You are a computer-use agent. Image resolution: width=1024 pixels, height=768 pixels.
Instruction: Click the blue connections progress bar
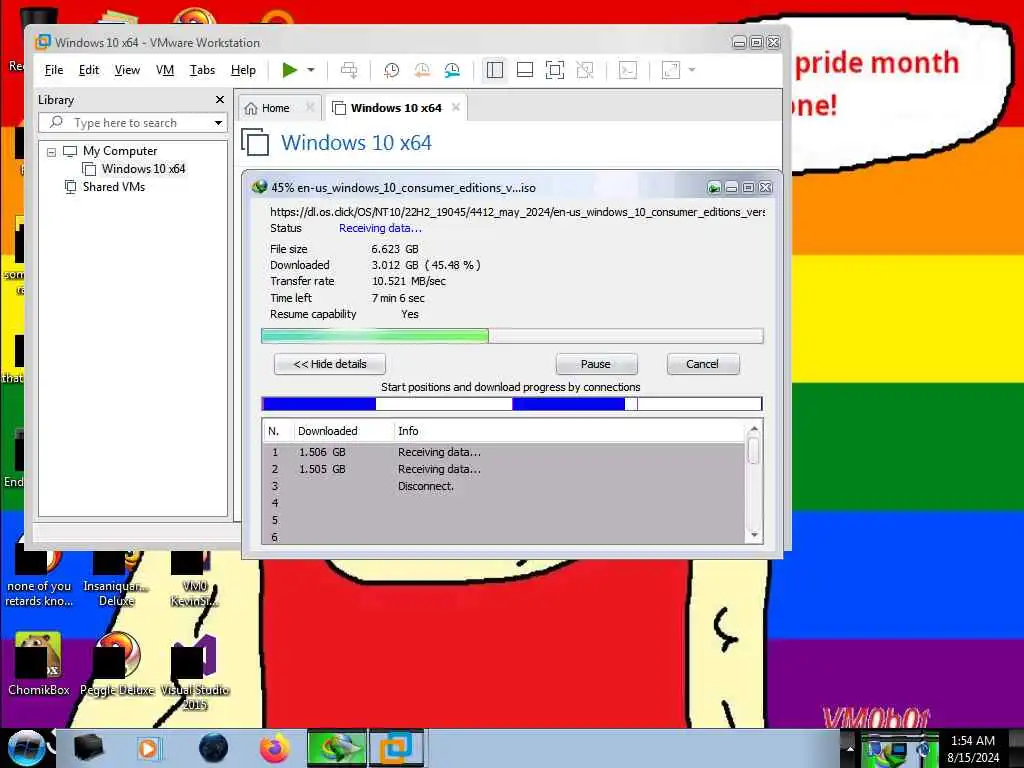[512, 404]
